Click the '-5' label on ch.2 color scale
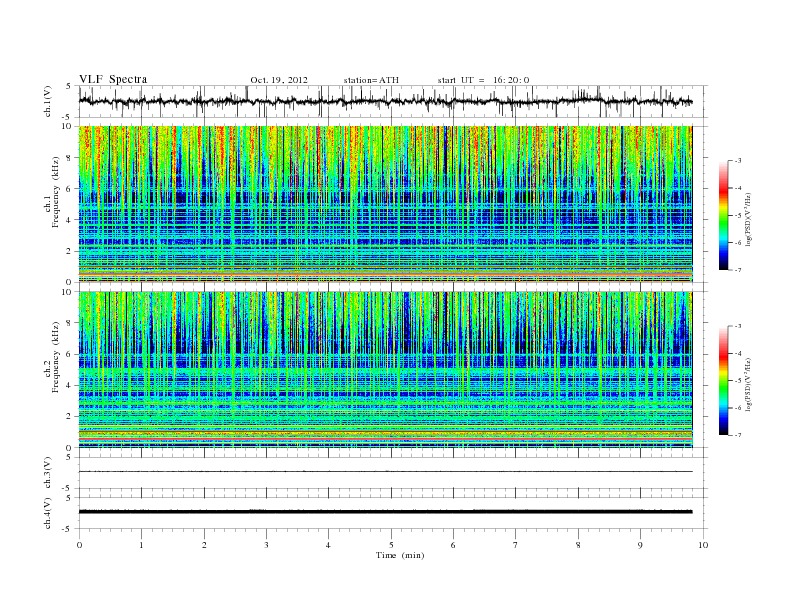 738,381
